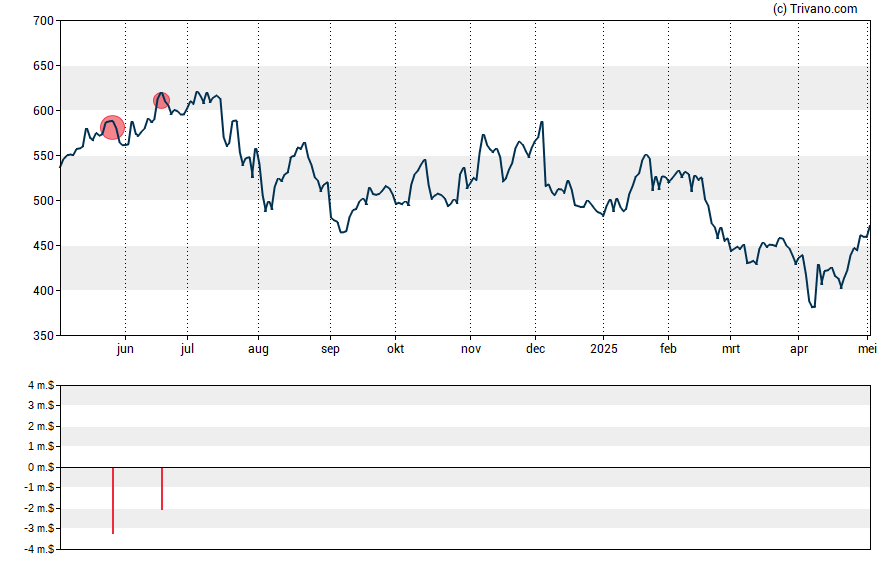
Task: Select the 650 price axis label
Action: click(43, 66)
